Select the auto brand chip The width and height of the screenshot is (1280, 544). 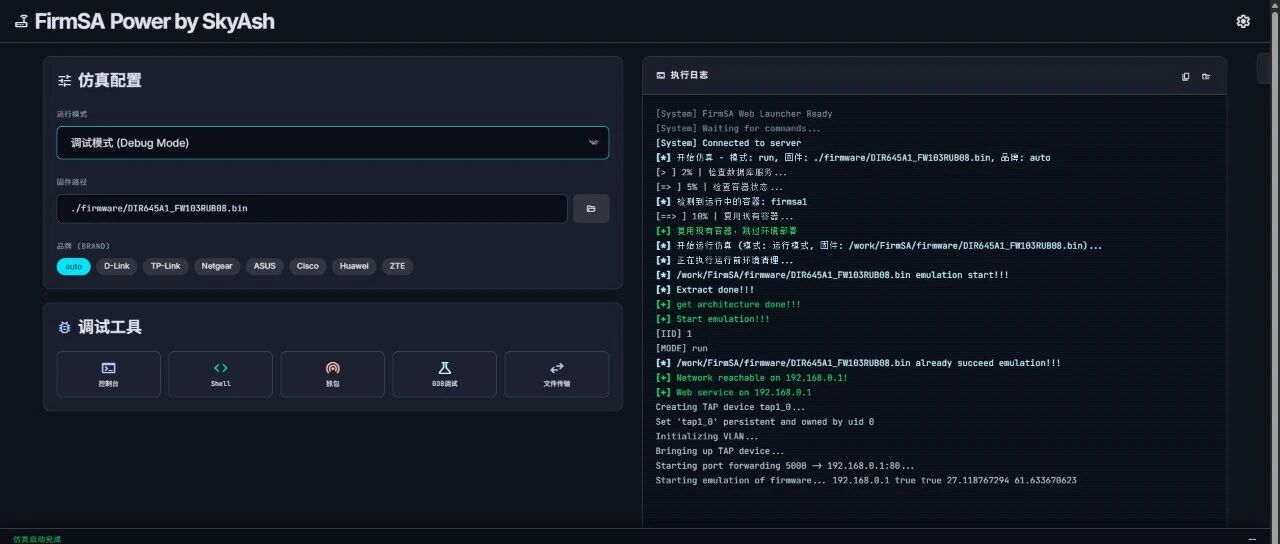[x=73, y=266]
